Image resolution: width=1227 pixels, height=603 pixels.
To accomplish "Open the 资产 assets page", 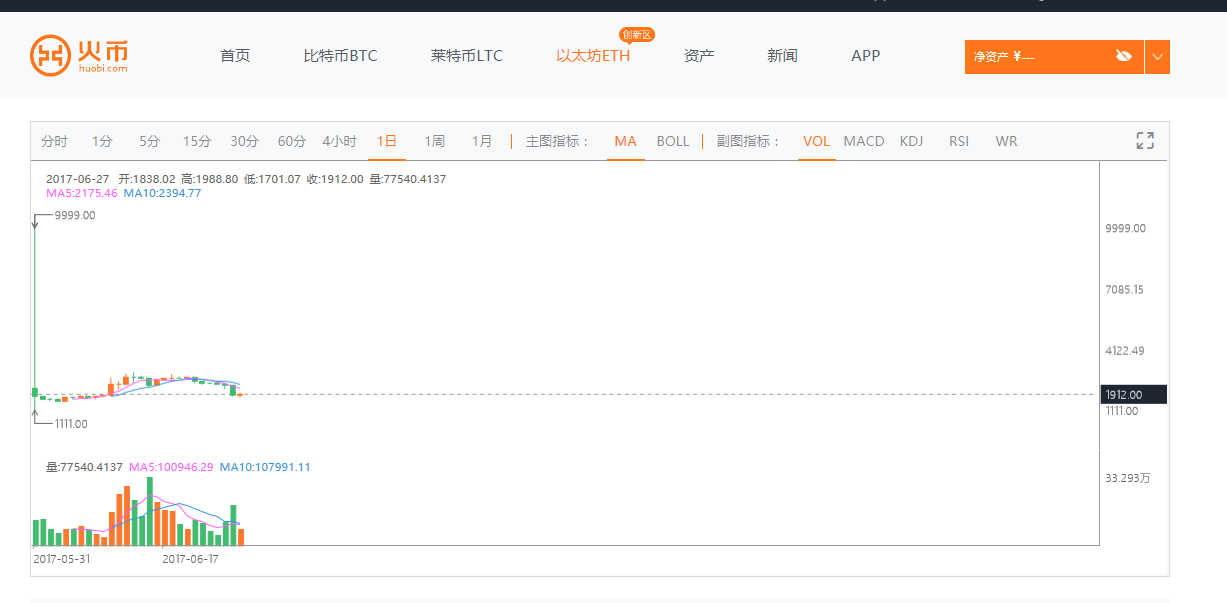I will pyautogui.click(x=699, y=56).
